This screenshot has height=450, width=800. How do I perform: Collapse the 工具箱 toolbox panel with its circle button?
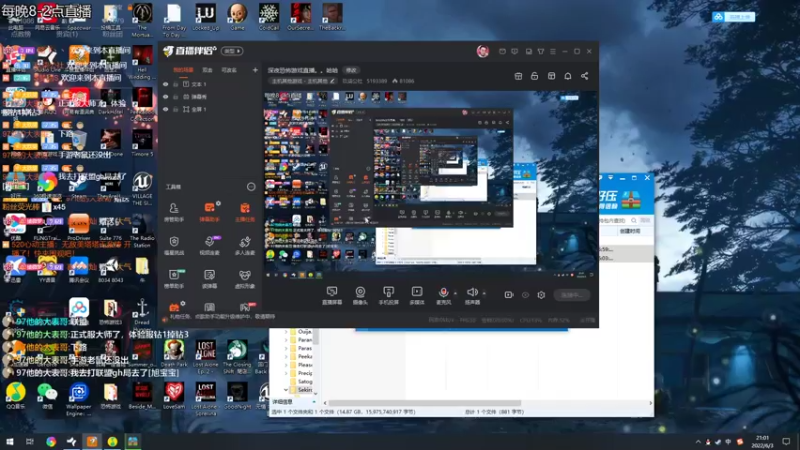251,187
